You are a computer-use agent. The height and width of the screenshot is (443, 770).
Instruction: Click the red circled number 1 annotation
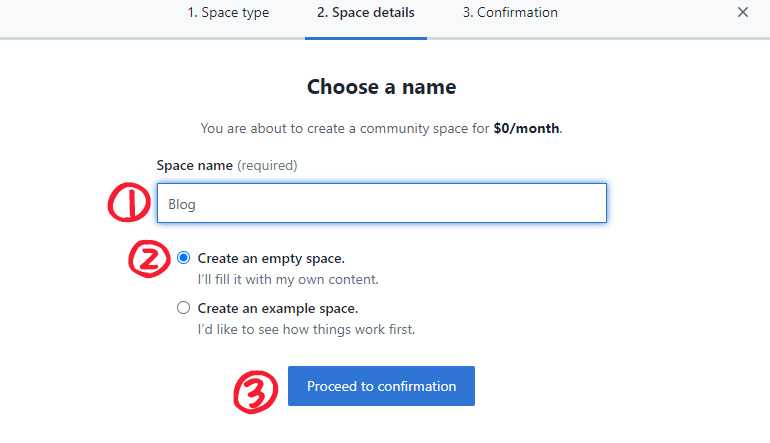(128, 204)
